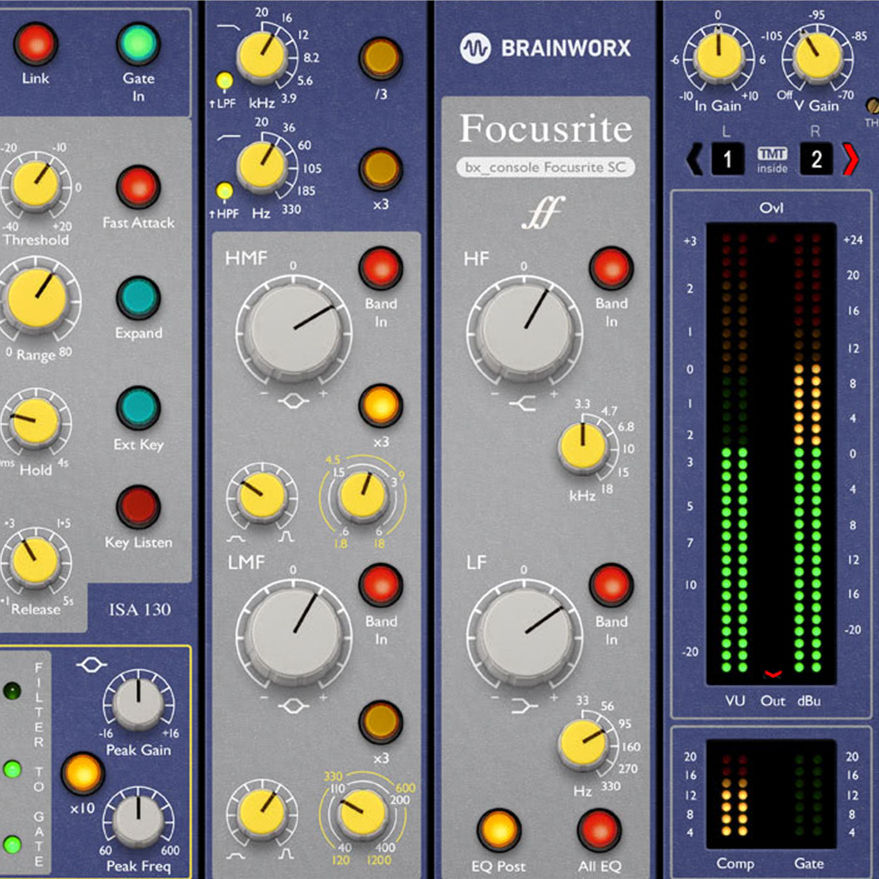
Task: Select channel 2 box under R
Action: 816,160
